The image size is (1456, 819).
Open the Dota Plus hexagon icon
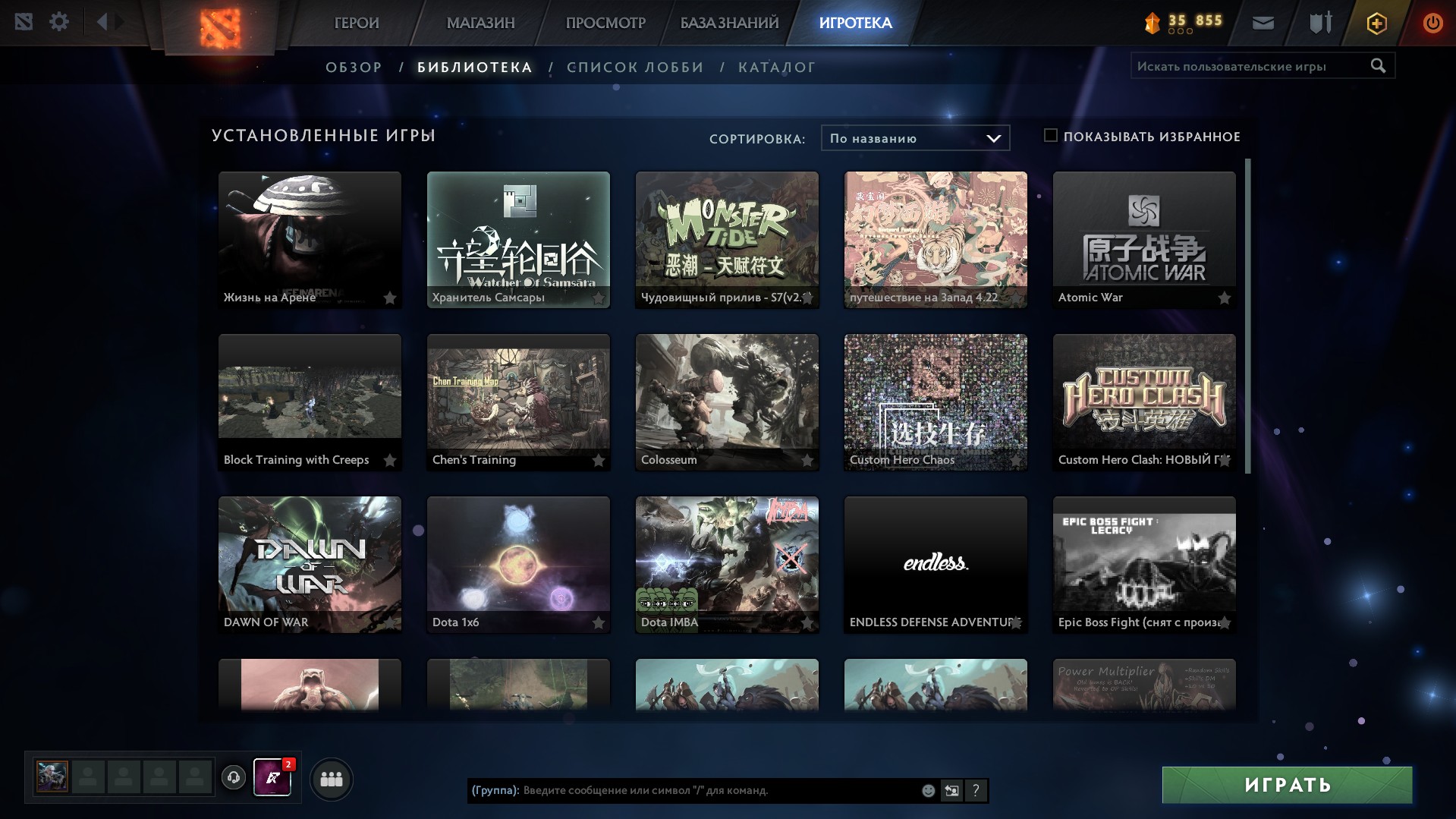pos(1376,23)
